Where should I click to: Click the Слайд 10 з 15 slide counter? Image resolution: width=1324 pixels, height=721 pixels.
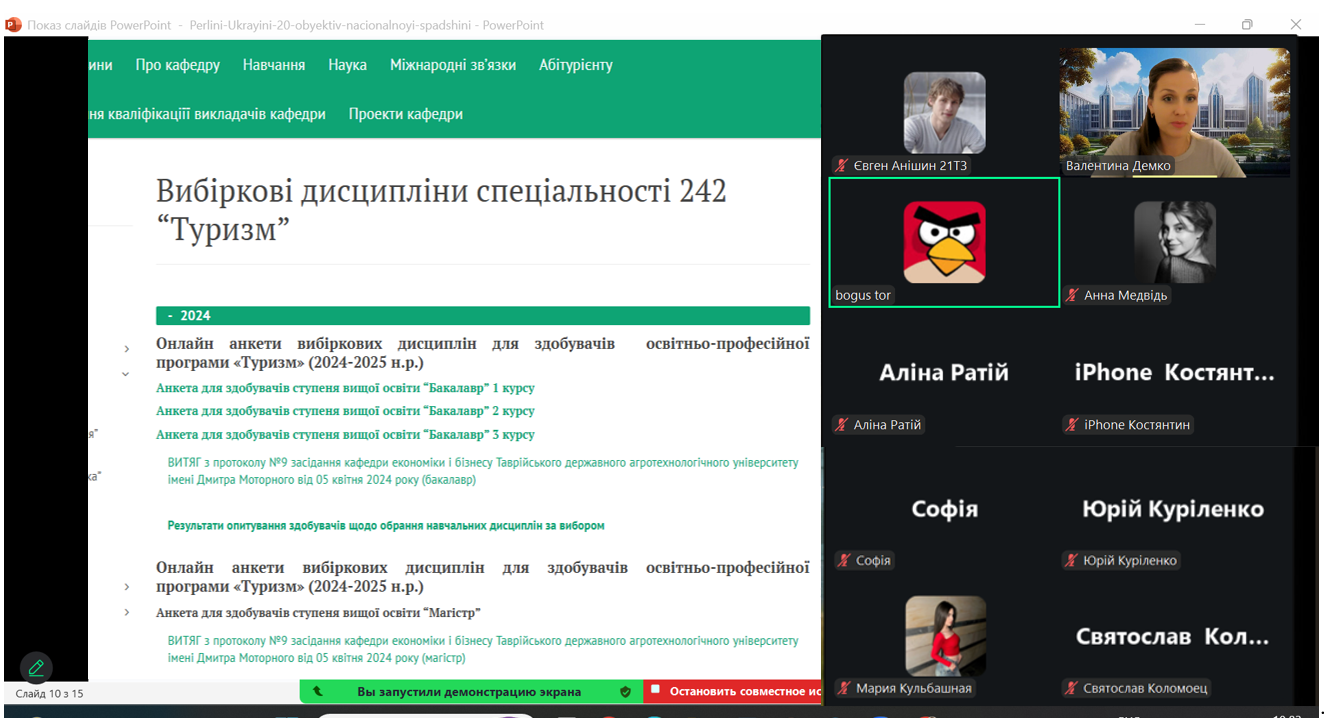pyautogui.click(x=50, y=693)
